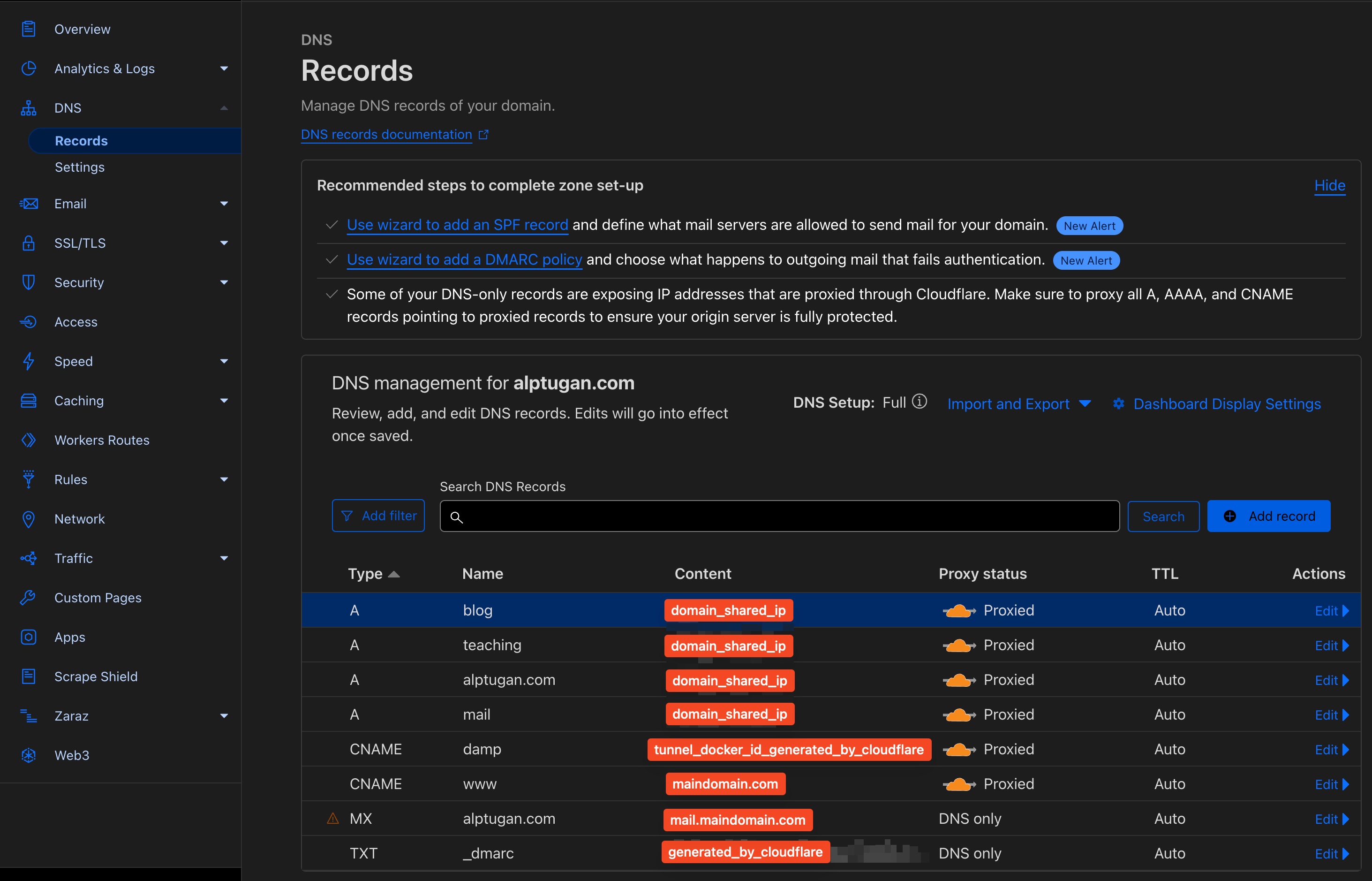
Task: Expand the Zaraz menu arrow
Action: [224, 716]
